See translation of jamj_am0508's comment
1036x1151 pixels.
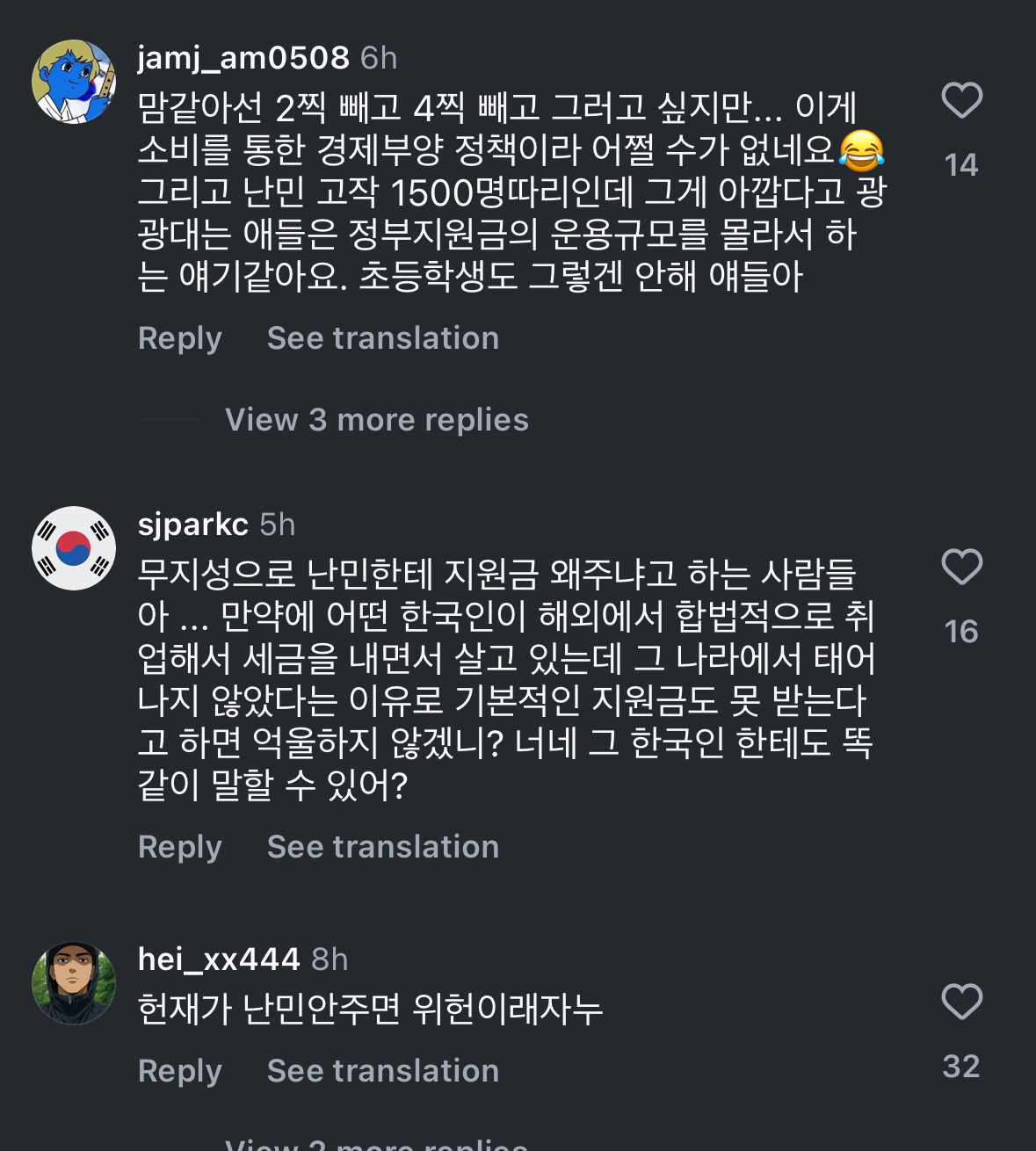[x=383, y=338]
